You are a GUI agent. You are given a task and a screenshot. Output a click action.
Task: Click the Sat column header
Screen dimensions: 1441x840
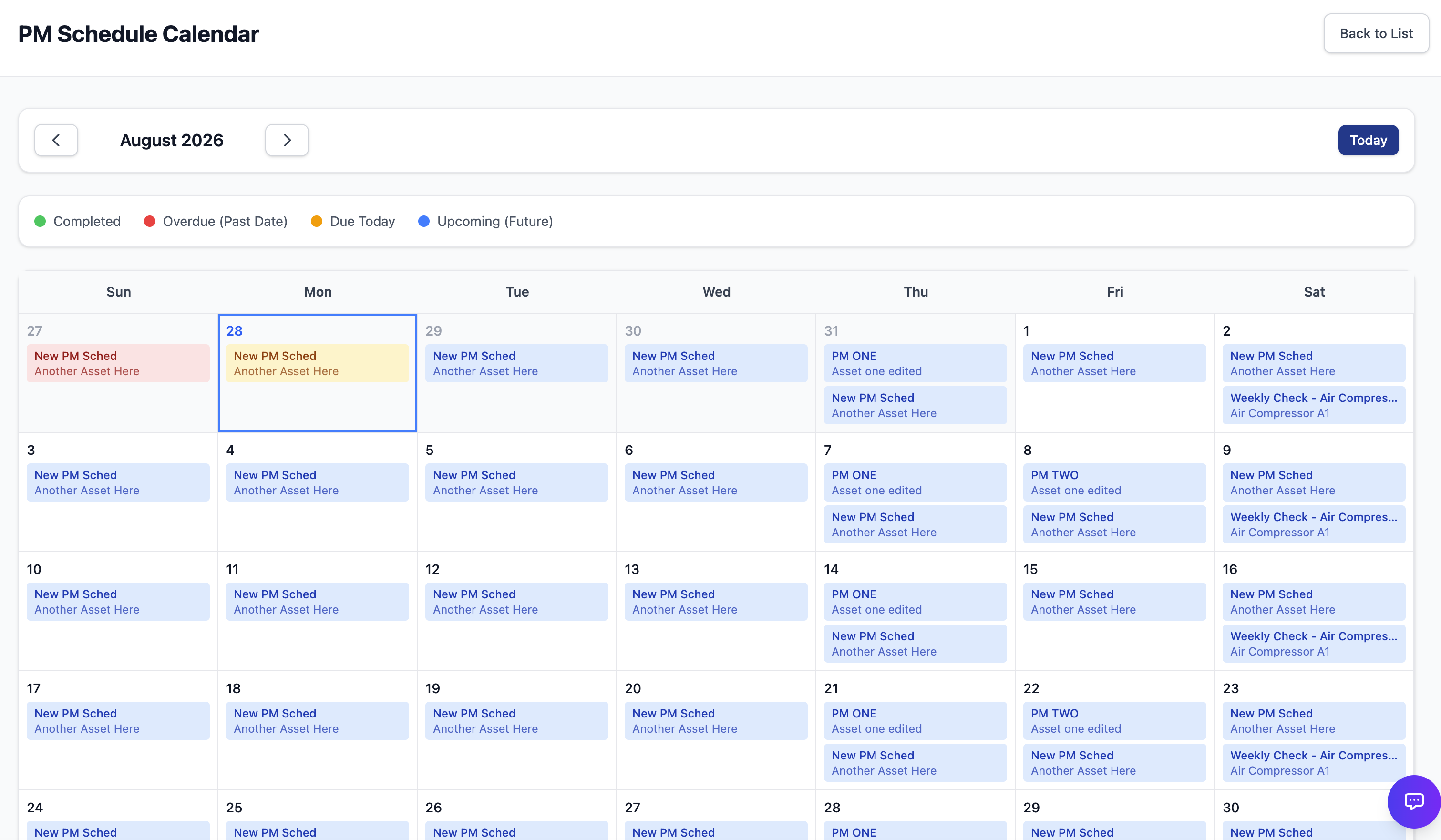coord(1314,292)
